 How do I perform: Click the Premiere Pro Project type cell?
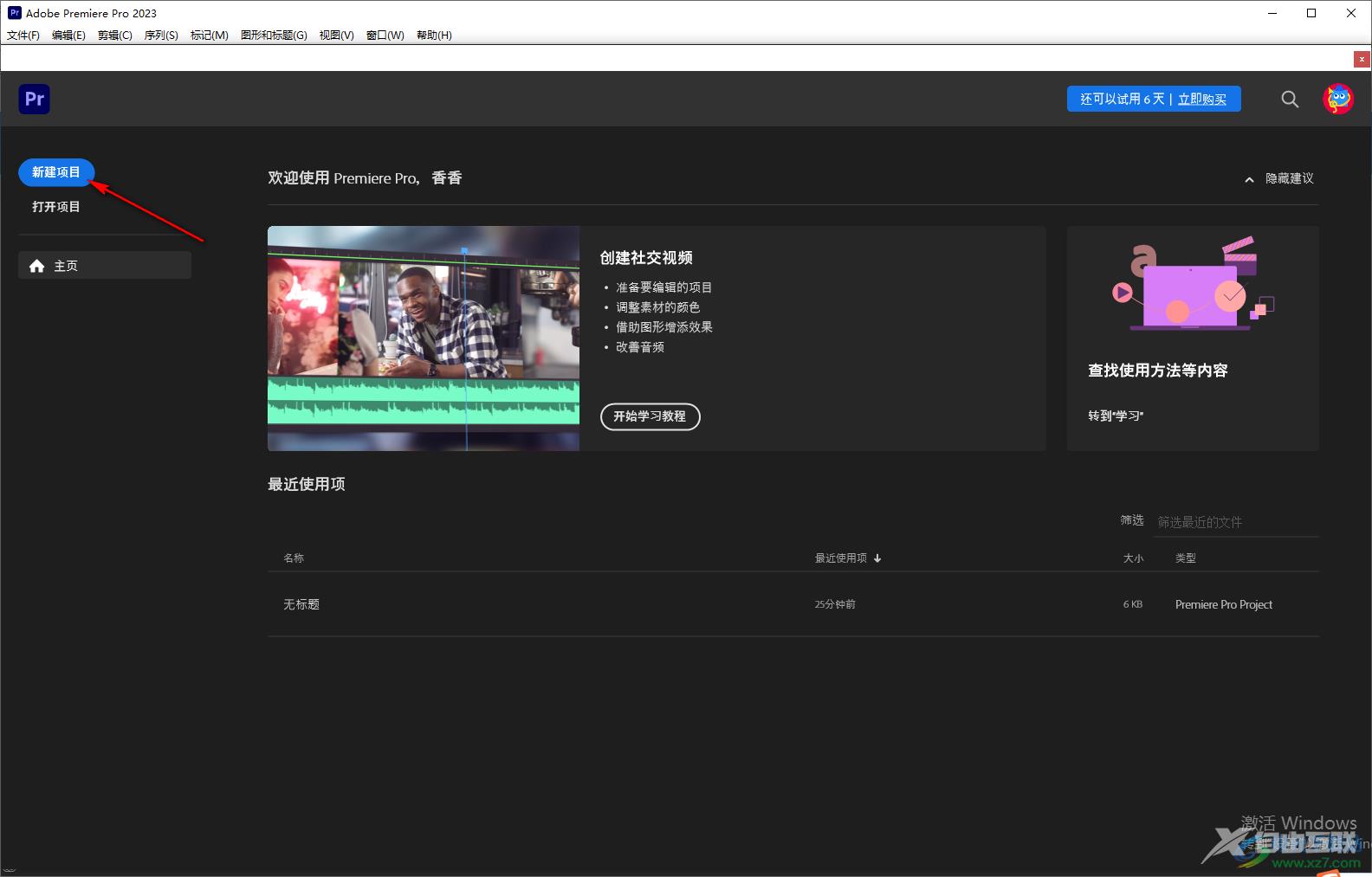tap(1224, 604)
